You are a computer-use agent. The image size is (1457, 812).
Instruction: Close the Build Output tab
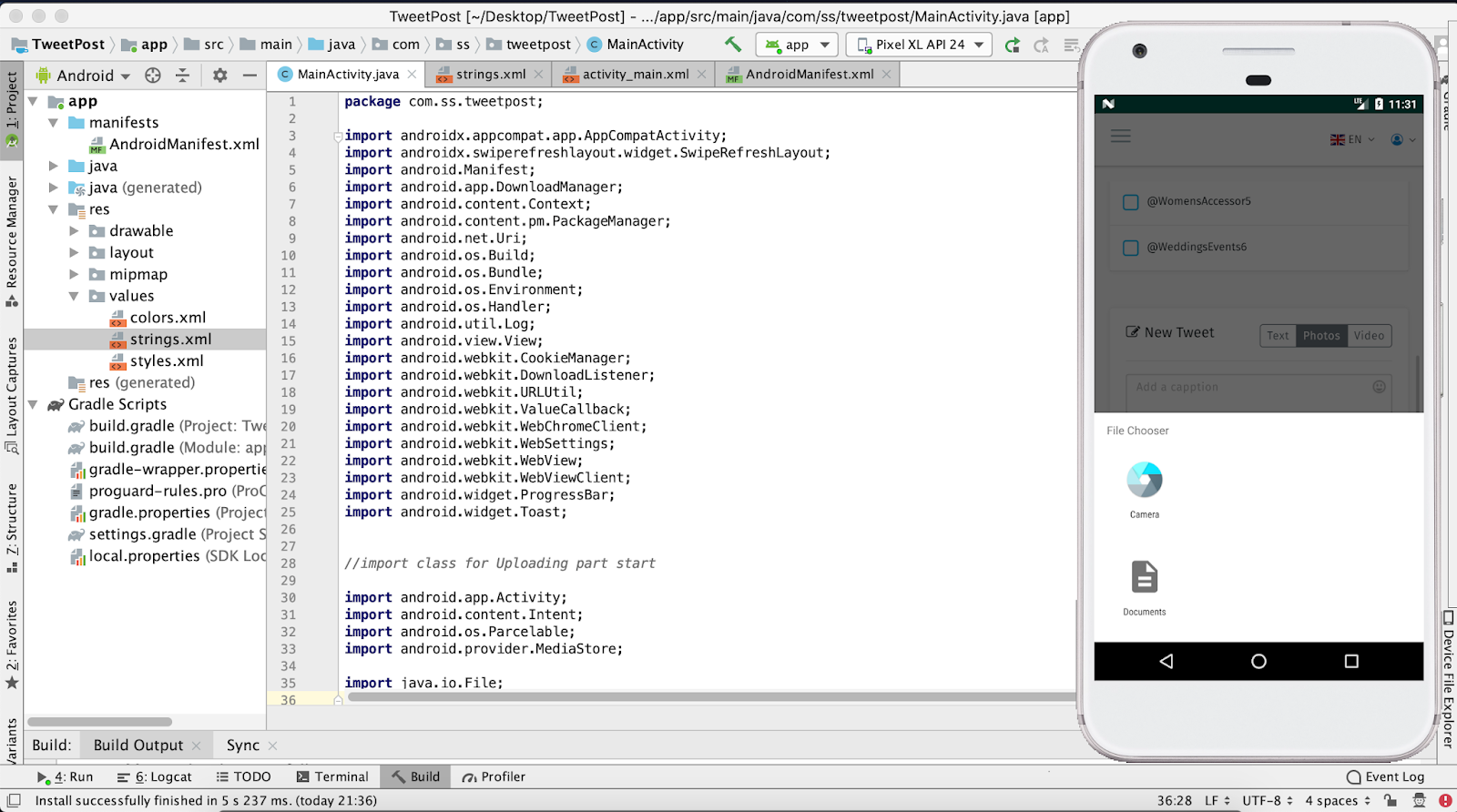pos(196,746)
